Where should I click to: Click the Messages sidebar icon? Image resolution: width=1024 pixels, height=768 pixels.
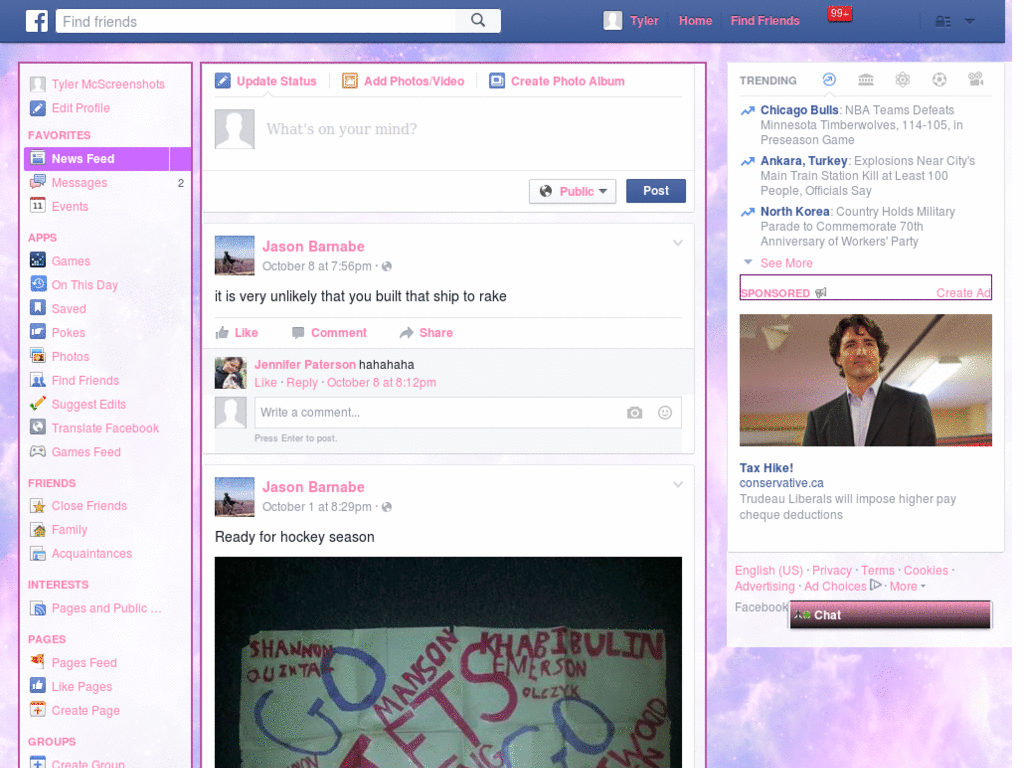tap(38, 182)
